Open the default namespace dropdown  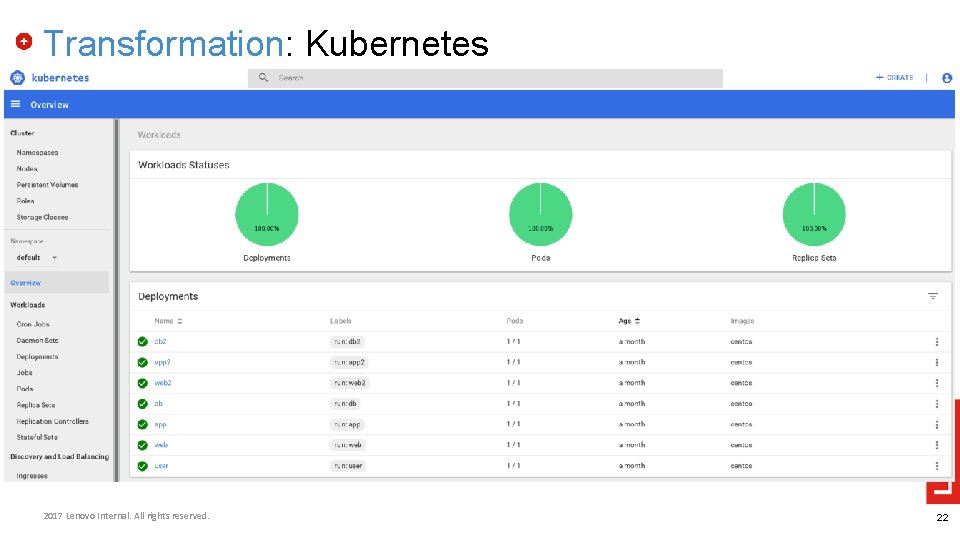coord(37,258)
